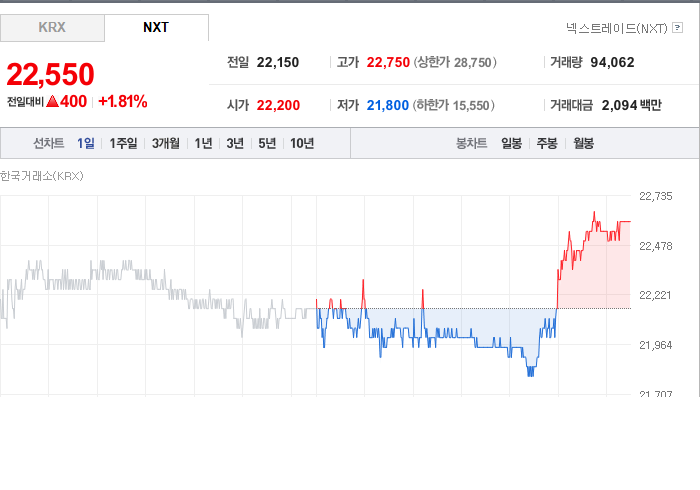Image resolution: width=700 pixels, height=490 pixels.
Task: Show the 10년 line chart
Action: coord(302,143)
